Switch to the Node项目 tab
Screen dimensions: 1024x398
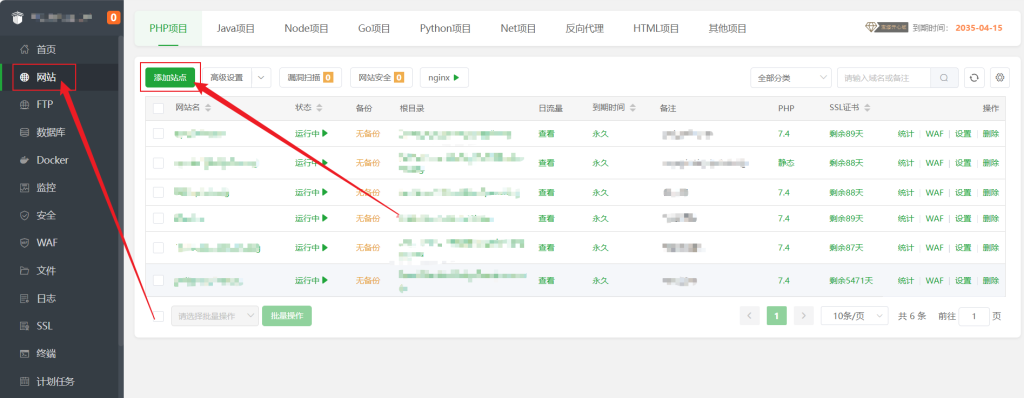(x=306, y=28)
